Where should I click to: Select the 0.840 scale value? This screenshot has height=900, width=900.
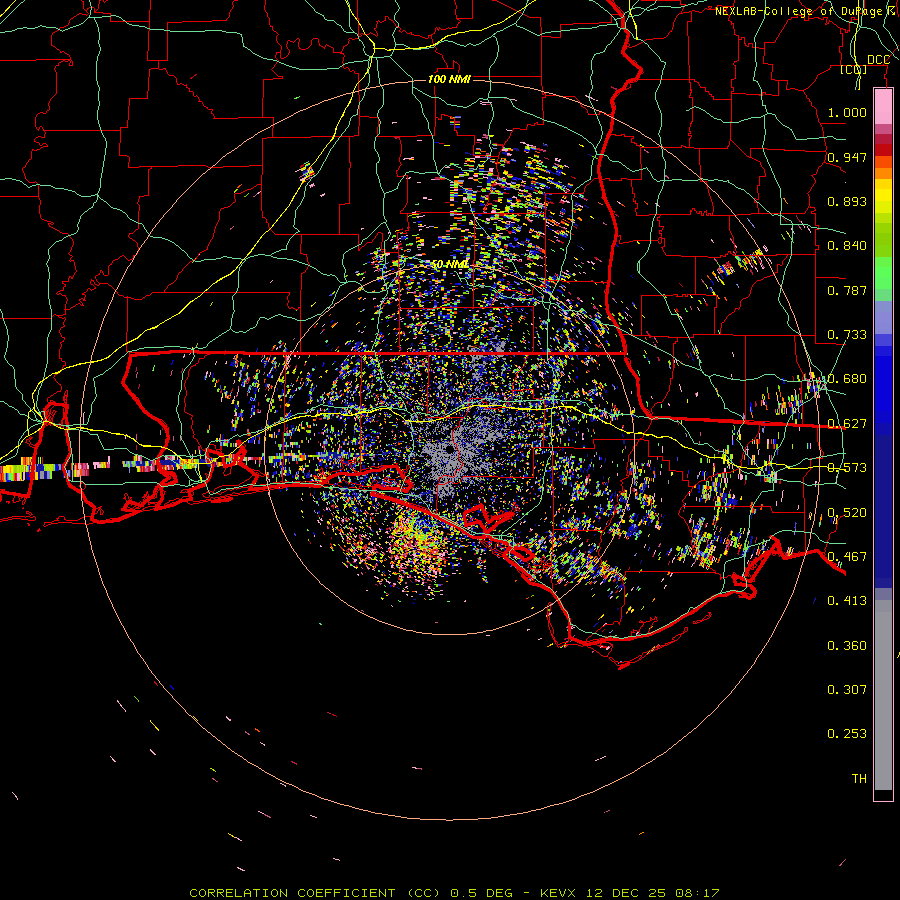(x=847, y=246)
